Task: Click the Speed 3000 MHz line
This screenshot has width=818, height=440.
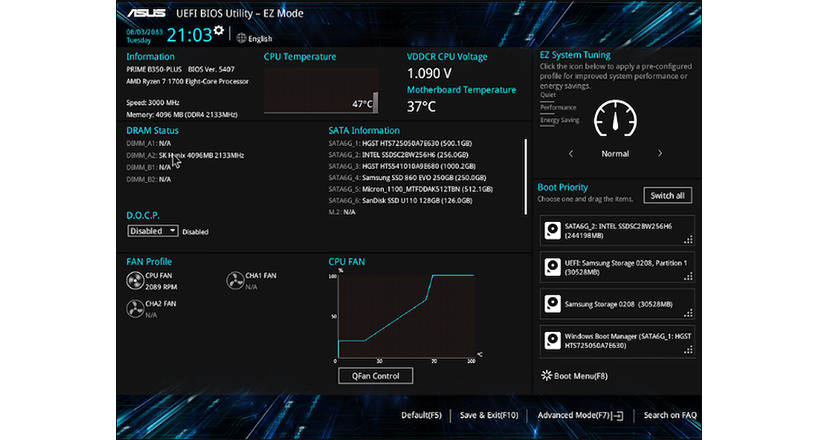Action: pos(153,102)
